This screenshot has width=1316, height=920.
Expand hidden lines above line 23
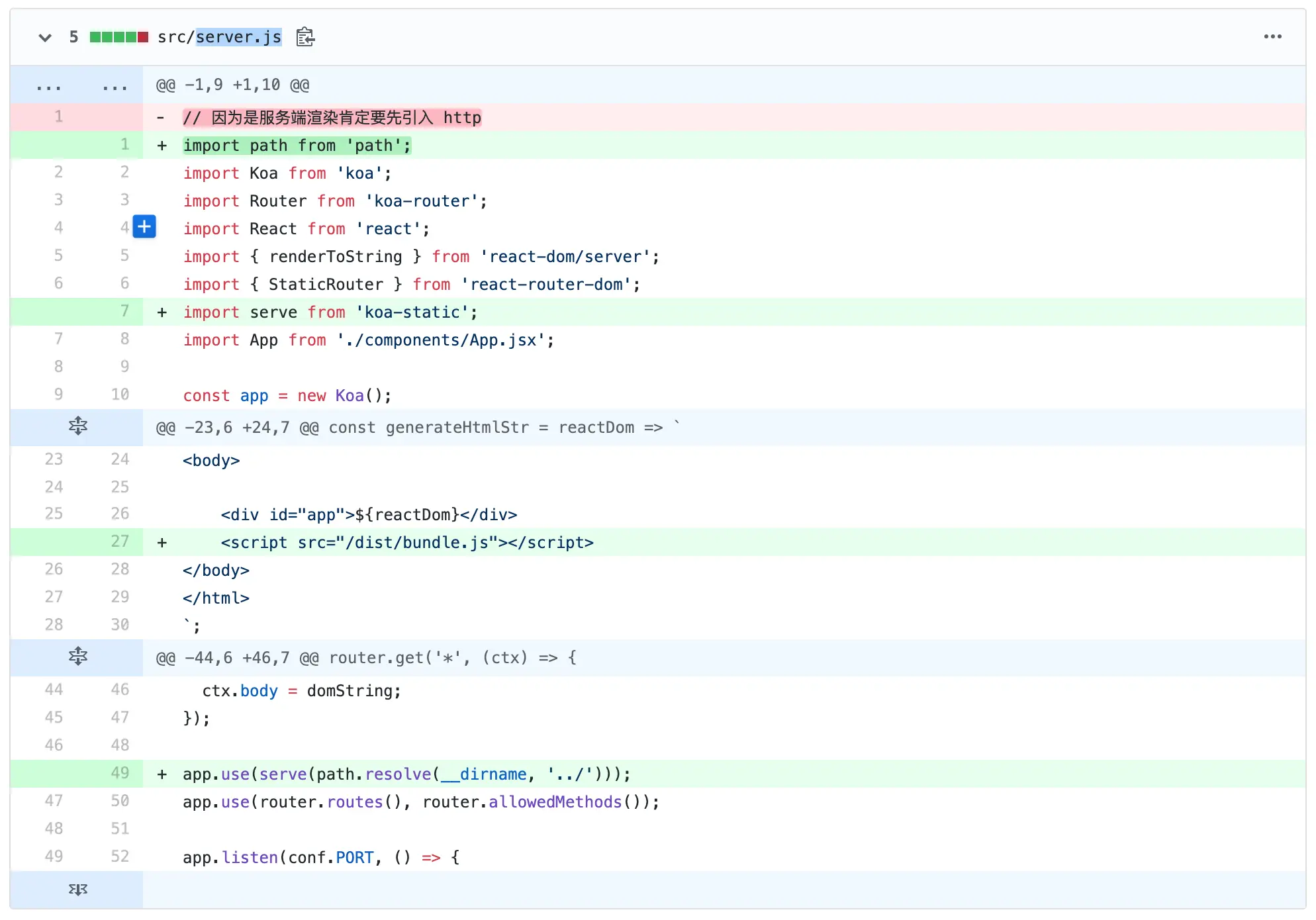77,426
